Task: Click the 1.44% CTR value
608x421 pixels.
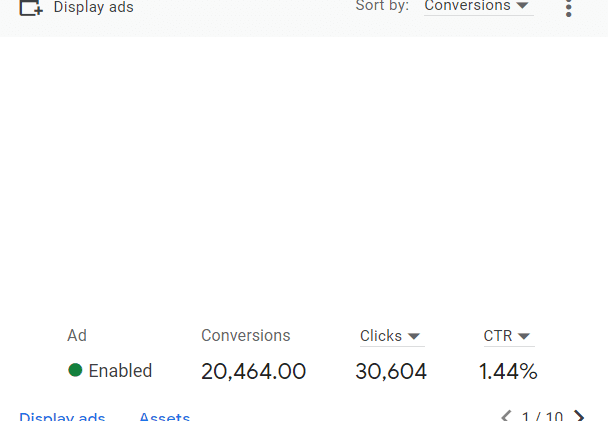Action: pyautogui.click(x=508, y=371)
